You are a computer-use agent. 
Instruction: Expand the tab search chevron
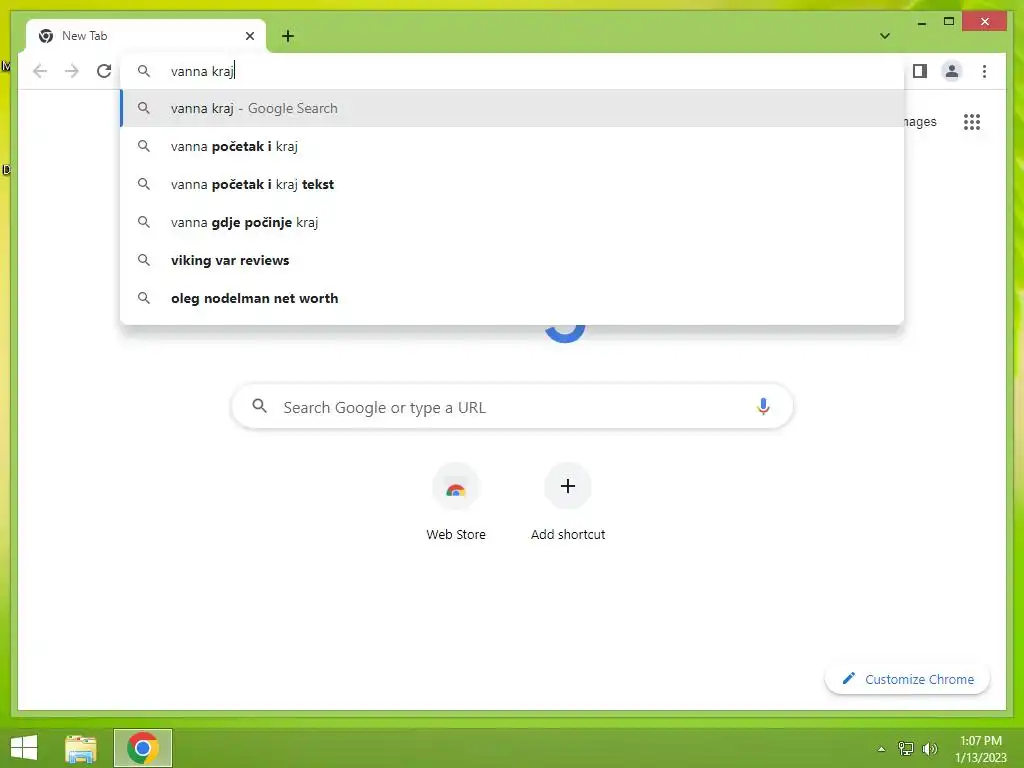[884, 36]
